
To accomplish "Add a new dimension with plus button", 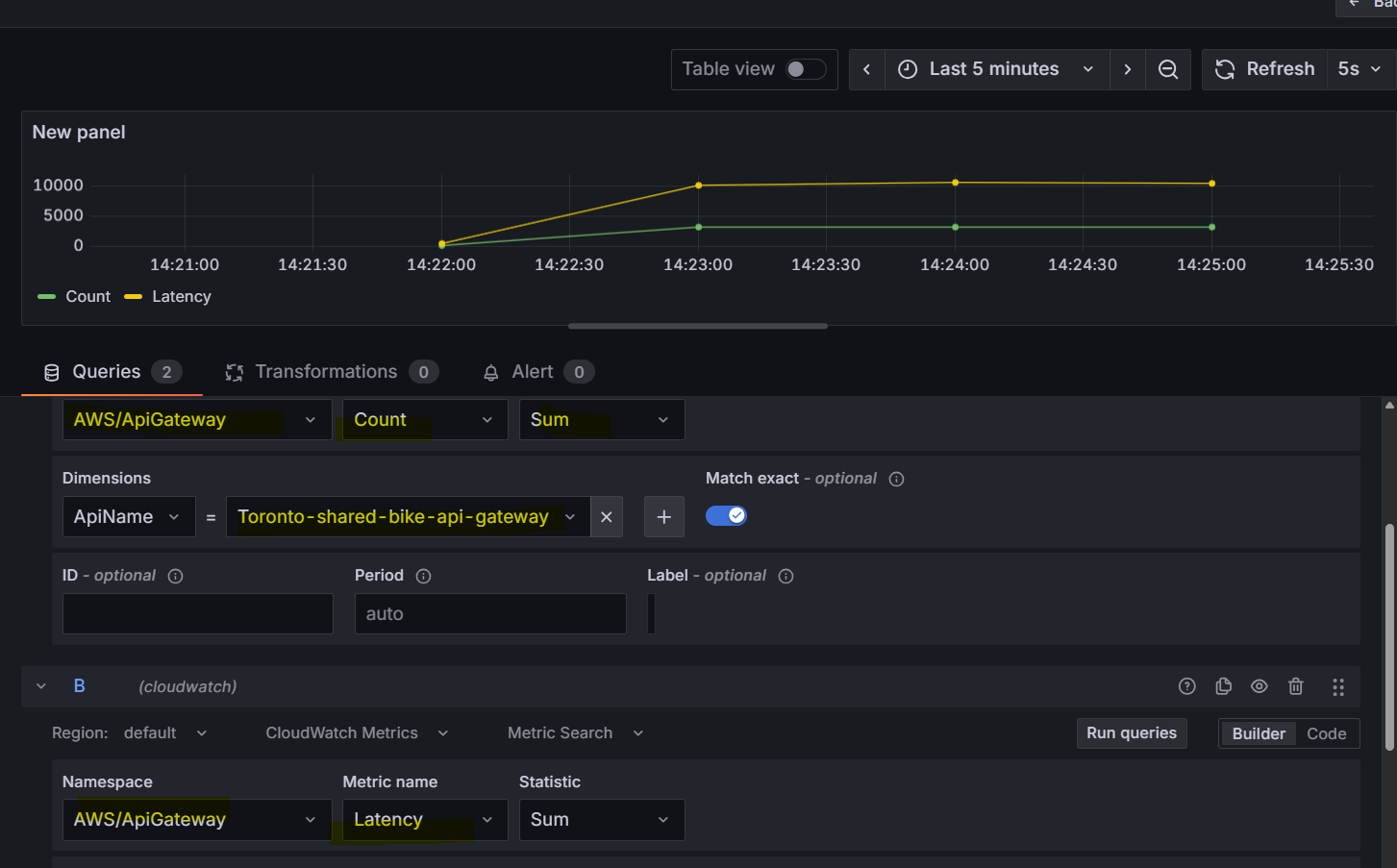I will [664, 517].
